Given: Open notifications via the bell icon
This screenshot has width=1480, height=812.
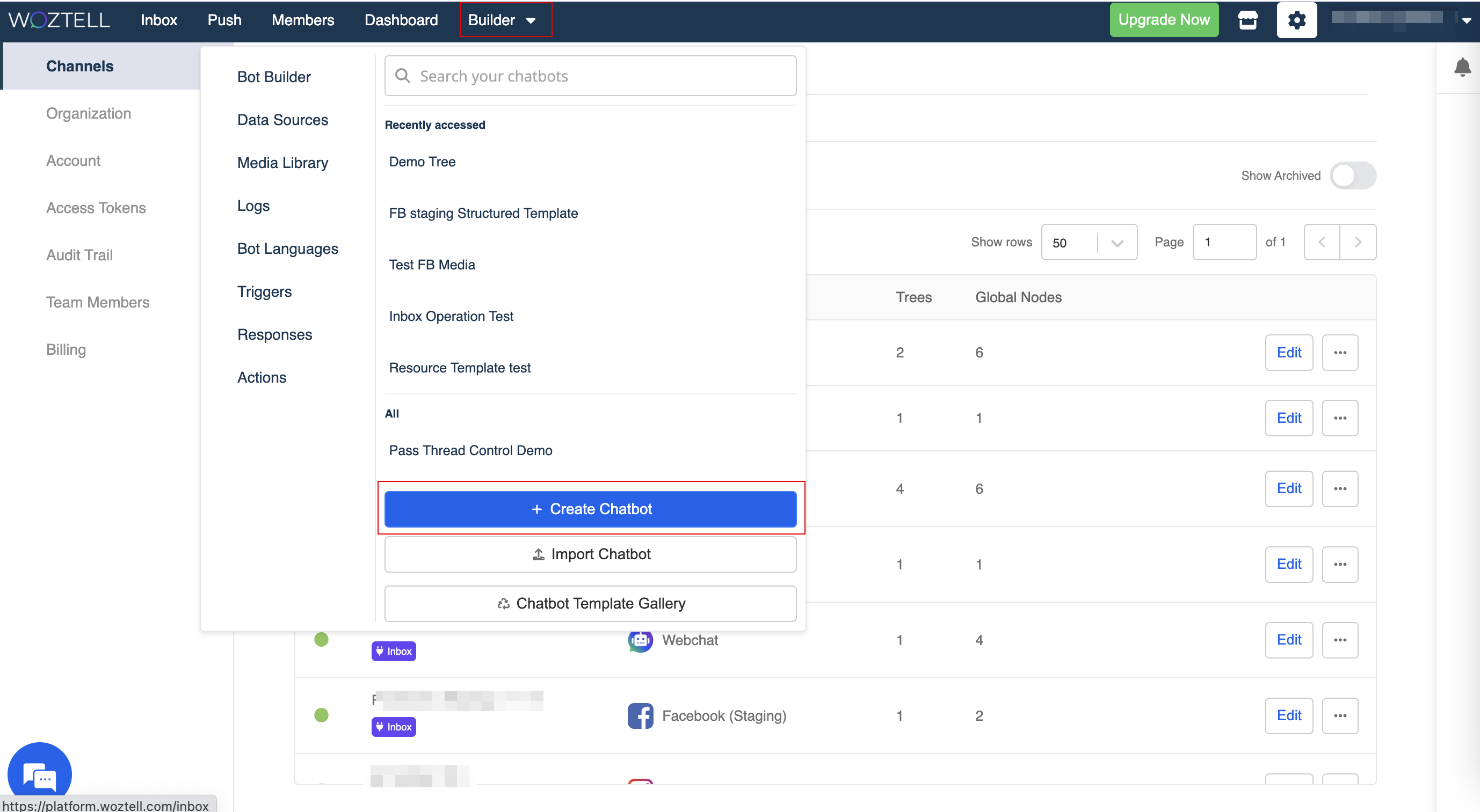Looking at the screenshot, I should [x=1462, y=67].
